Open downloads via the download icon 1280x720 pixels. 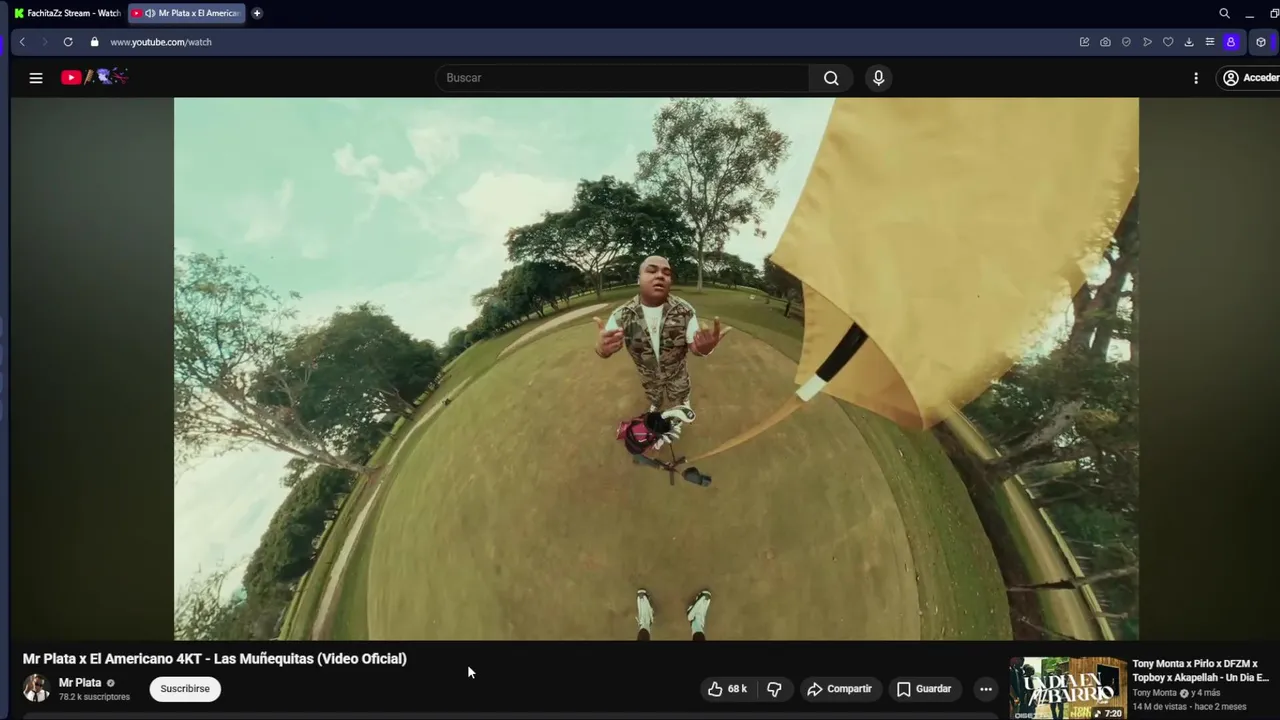pos(1189,42)
